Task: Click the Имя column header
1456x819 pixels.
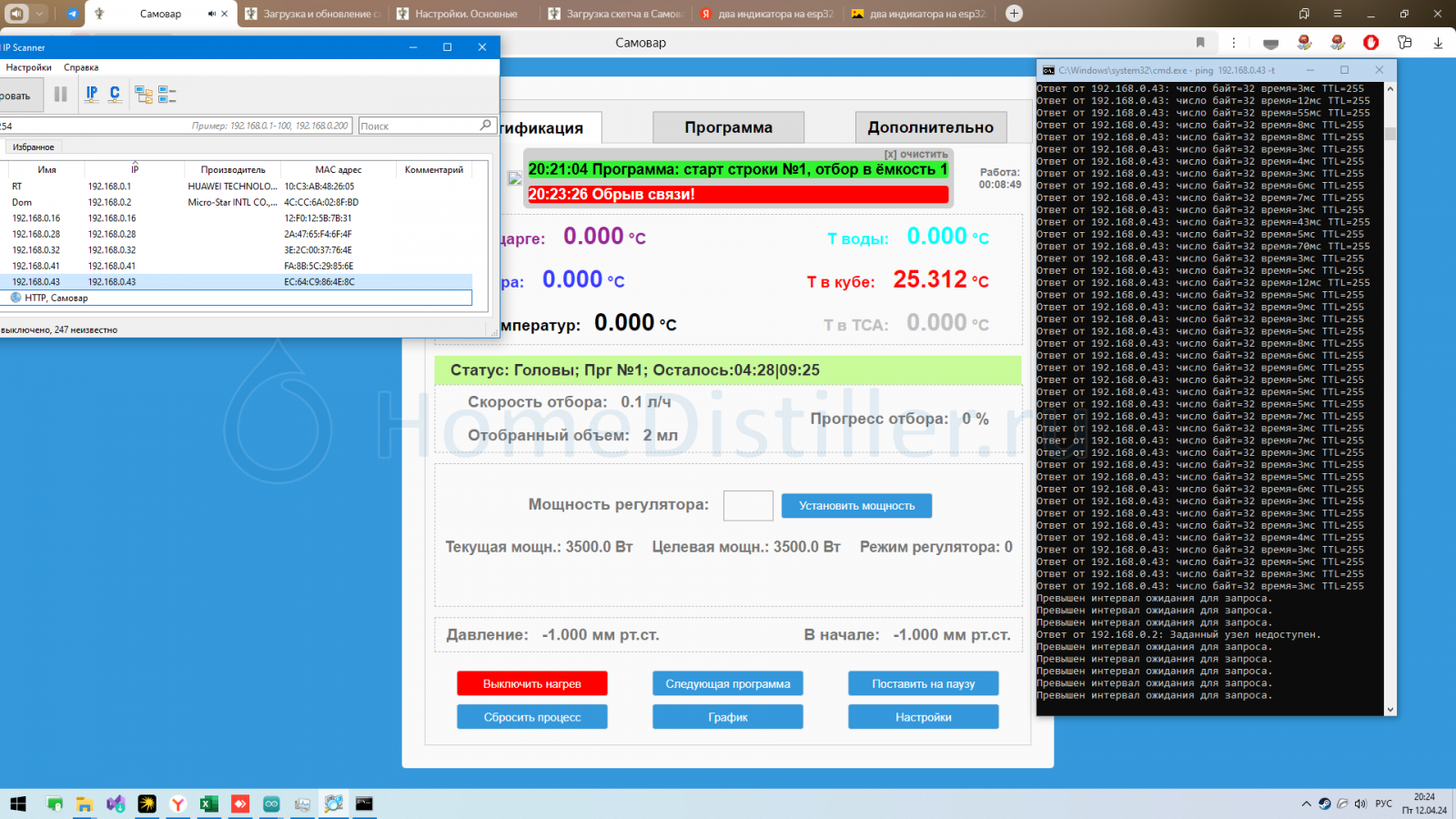Action: (46, 169)
